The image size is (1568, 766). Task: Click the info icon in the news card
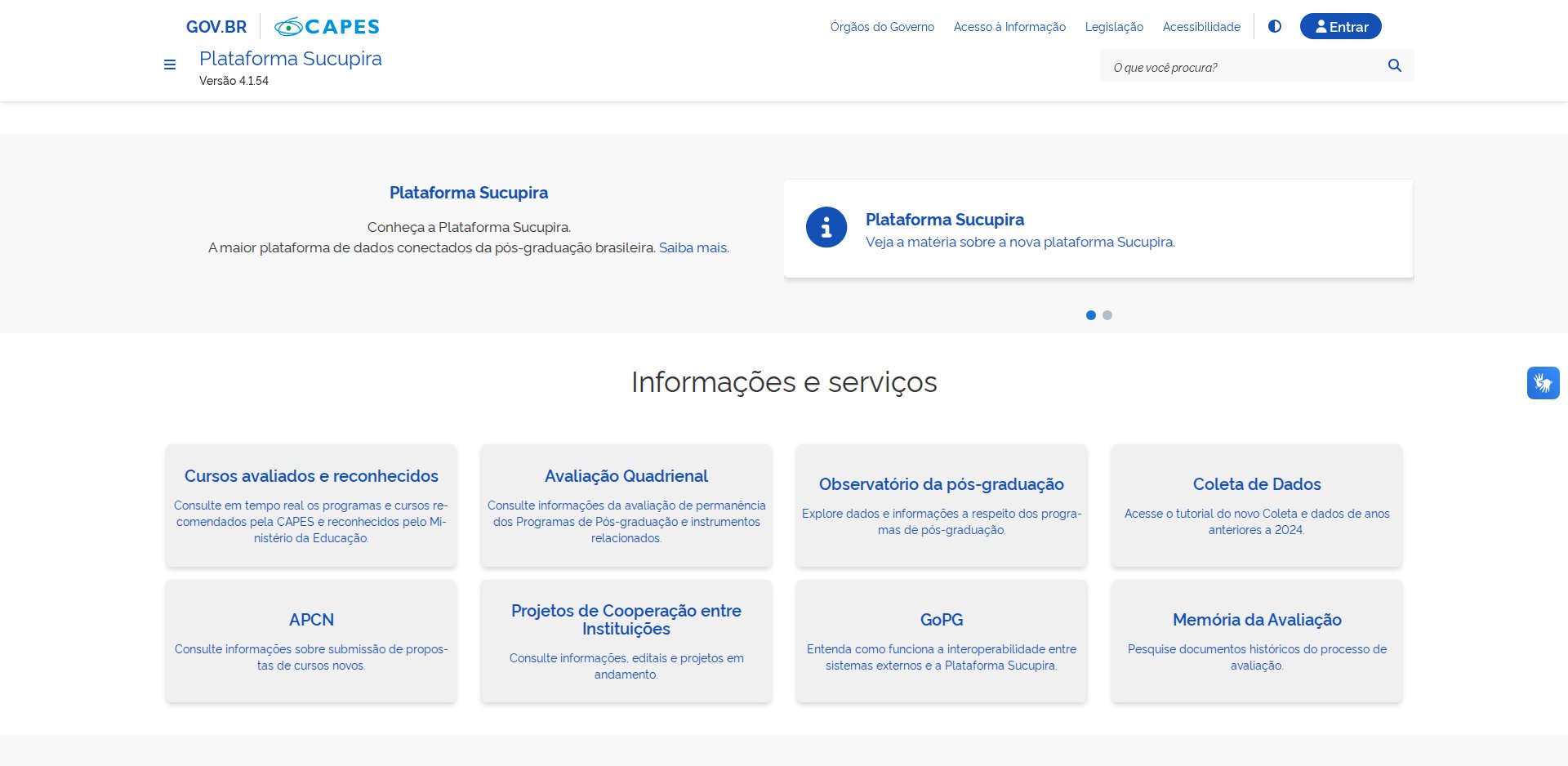point(826,227)
